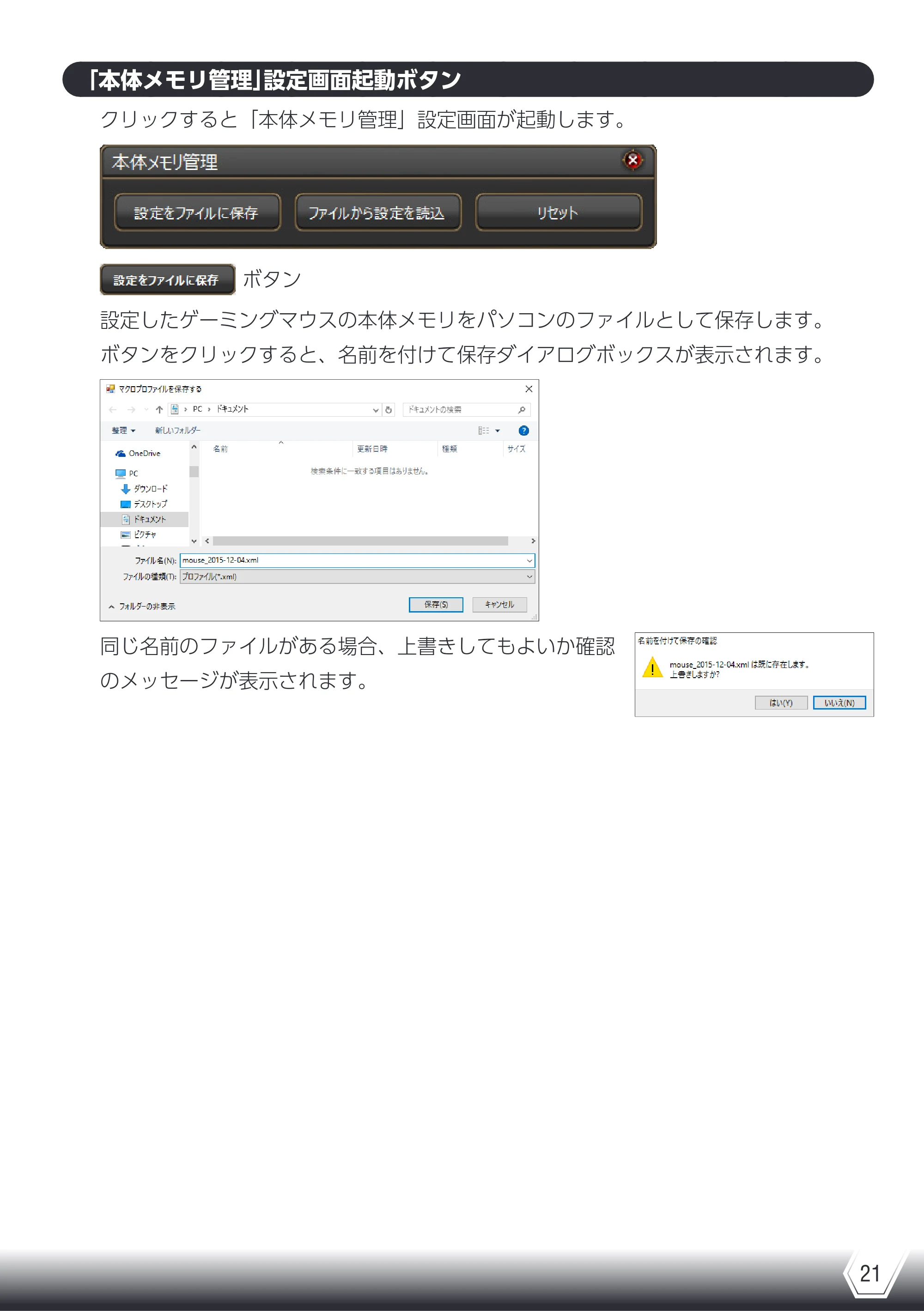
Task: Click the navigation pane scroll up arrow
Action: 194,447
